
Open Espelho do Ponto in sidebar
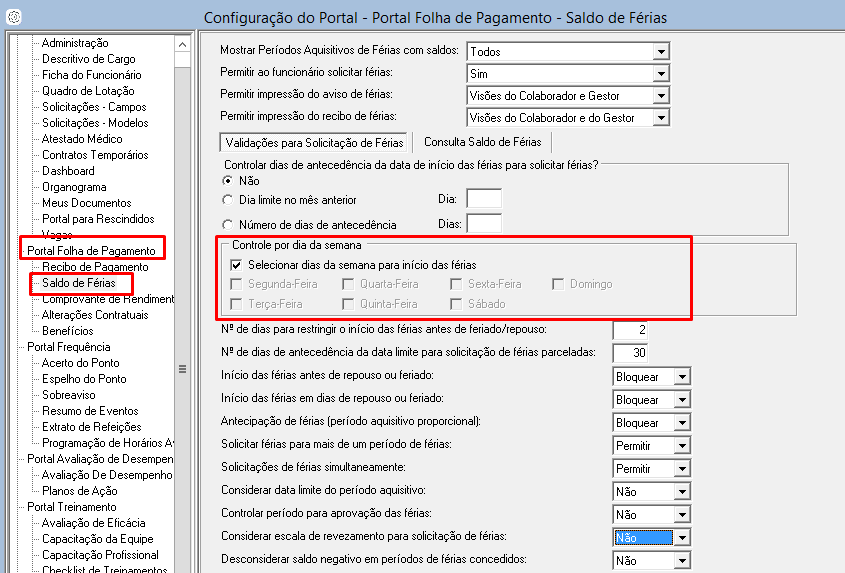[84, 379]
